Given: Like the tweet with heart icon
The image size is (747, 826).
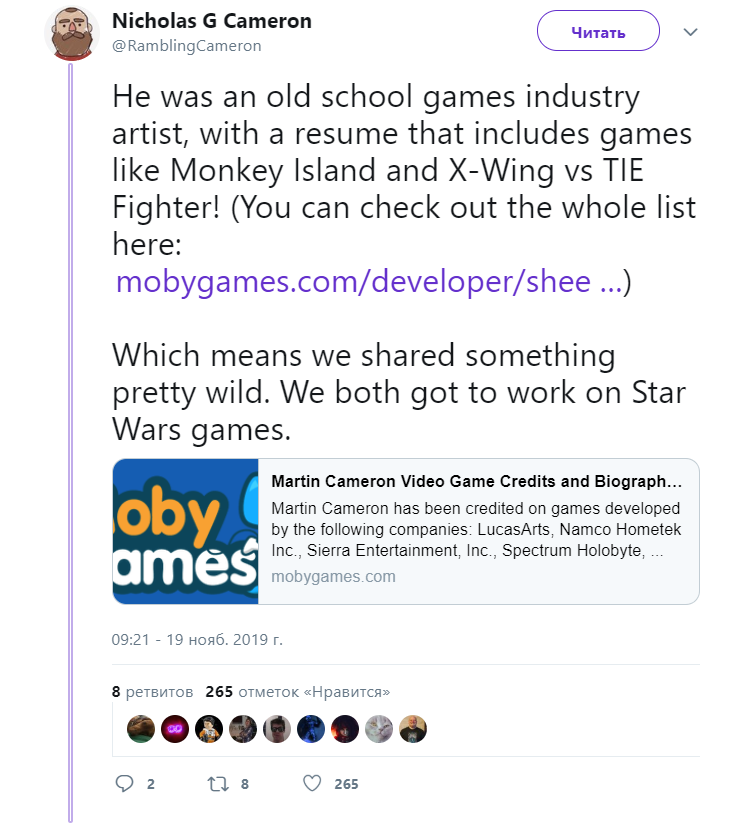Looking at the screenshot, I should 311,783.
